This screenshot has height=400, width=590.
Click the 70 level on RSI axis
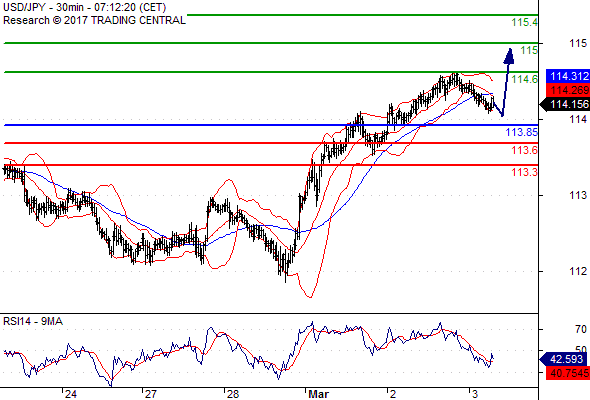581,329
